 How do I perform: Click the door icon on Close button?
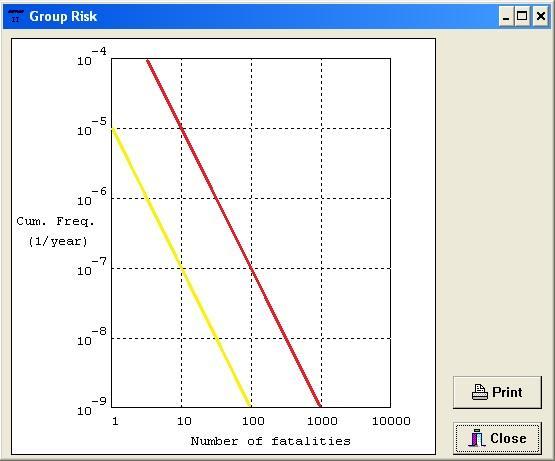coord(476,438)
